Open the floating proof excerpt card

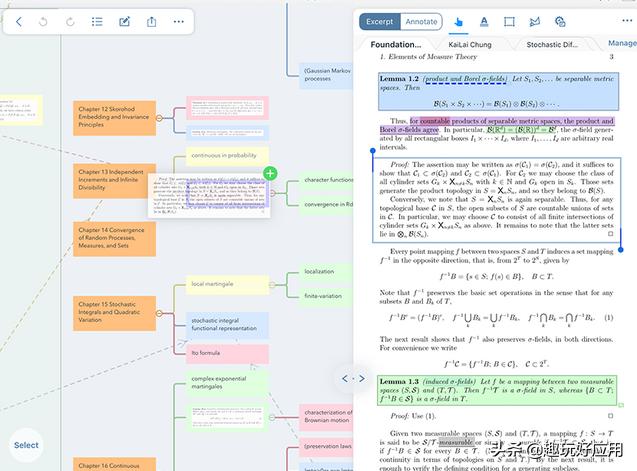coord(209,196)
